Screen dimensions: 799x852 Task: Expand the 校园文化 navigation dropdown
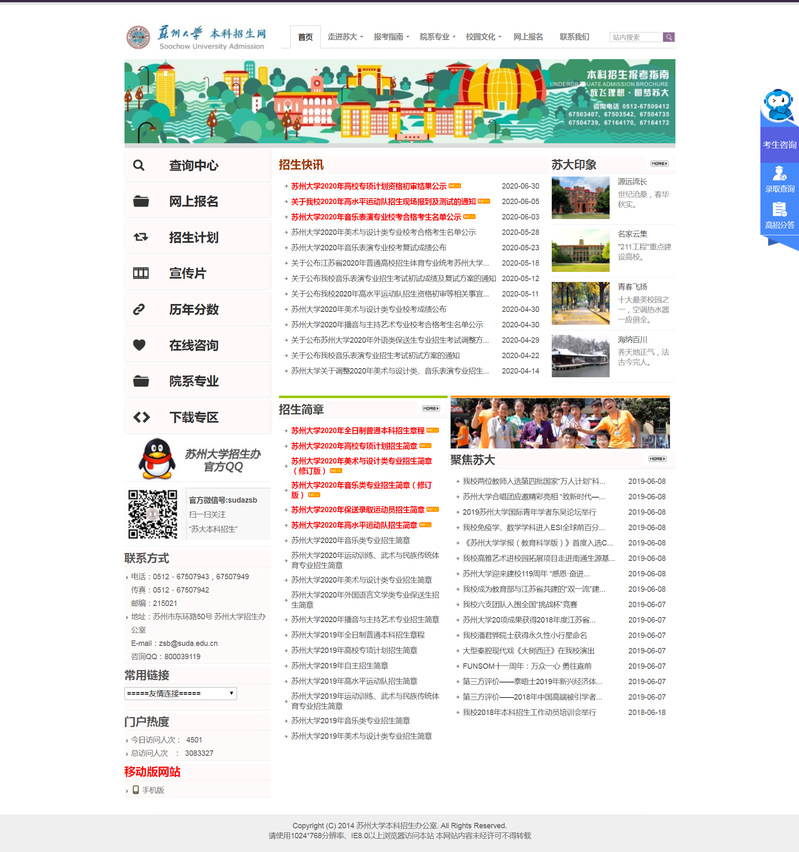tap(483, 37)
